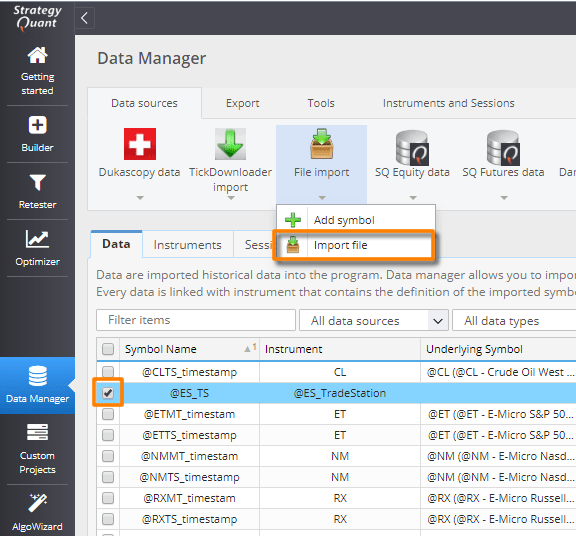Expand the SQ Equity data dropdown arrow

coord(413,198)
